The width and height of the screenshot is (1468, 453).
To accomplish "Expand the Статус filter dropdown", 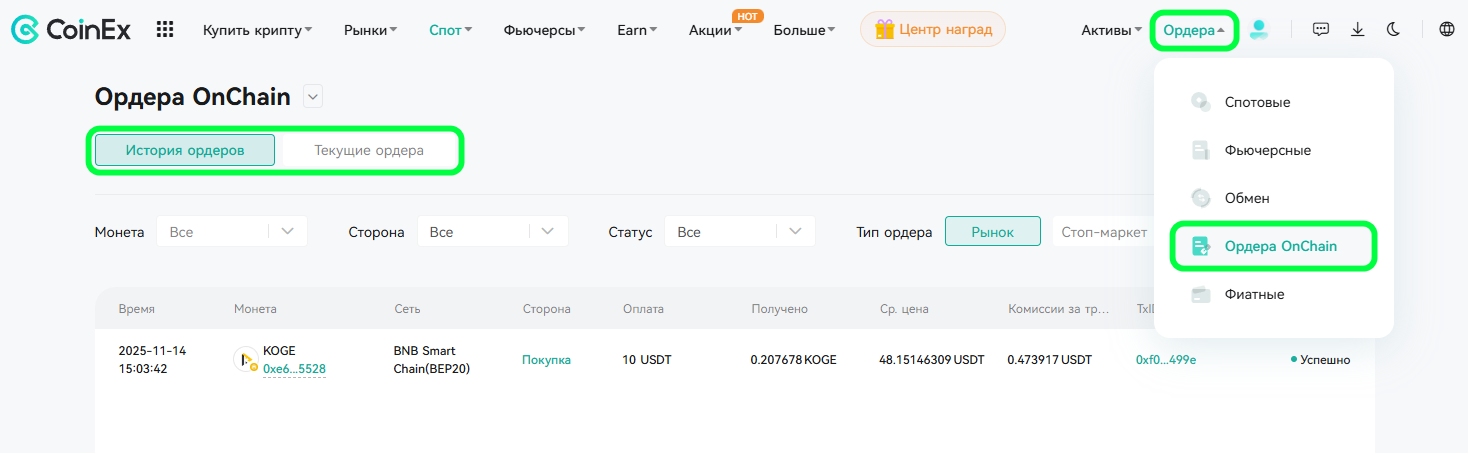I will (x=740, y=232).
